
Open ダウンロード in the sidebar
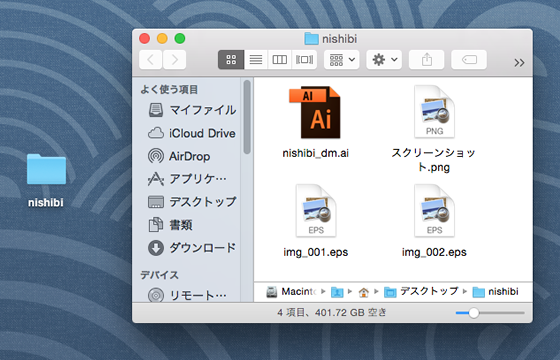coord(192,248)
